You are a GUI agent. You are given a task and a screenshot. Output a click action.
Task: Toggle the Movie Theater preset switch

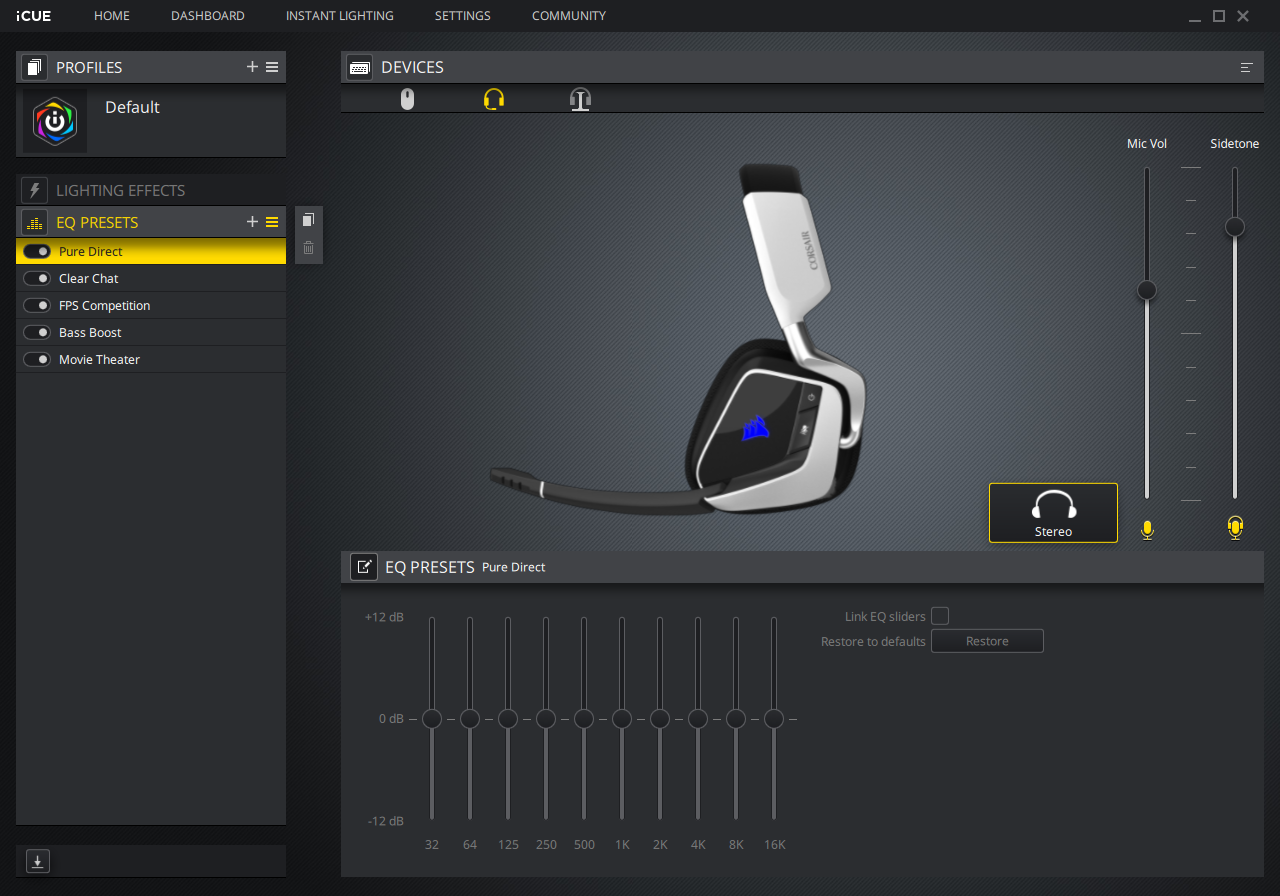[37, 360]
